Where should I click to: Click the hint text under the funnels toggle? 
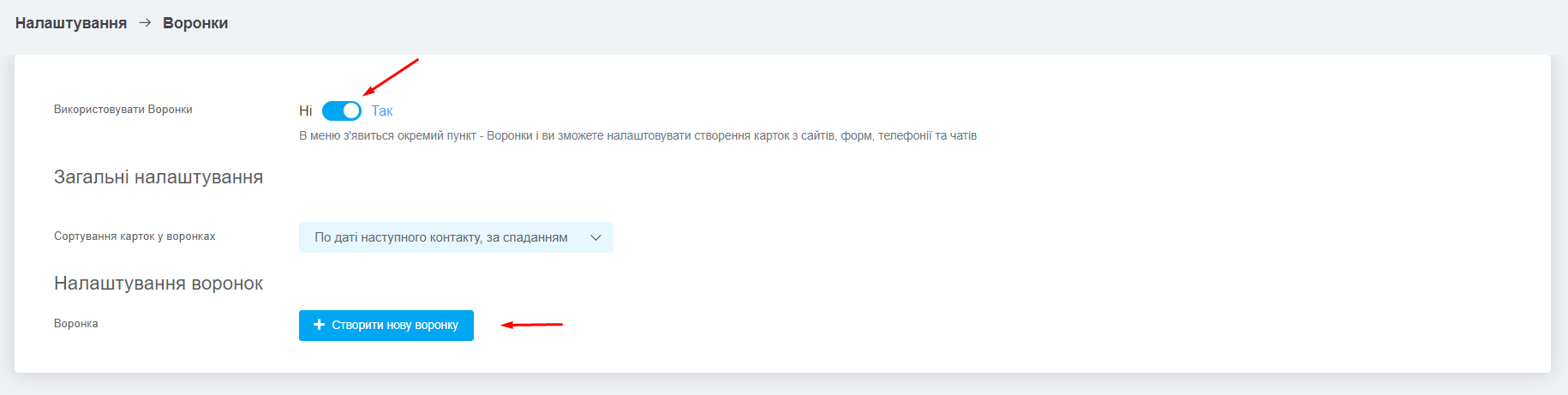coord(637,135)
